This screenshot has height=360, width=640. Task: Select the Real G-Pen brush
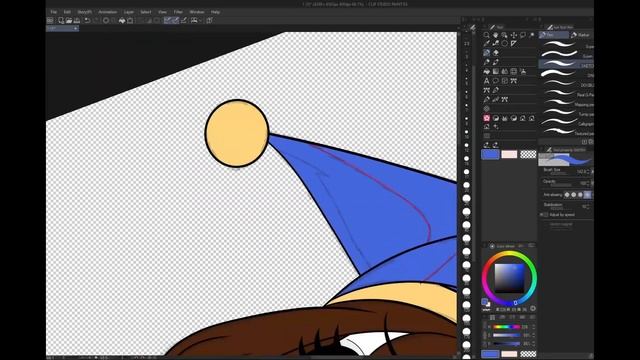(567, 94)
